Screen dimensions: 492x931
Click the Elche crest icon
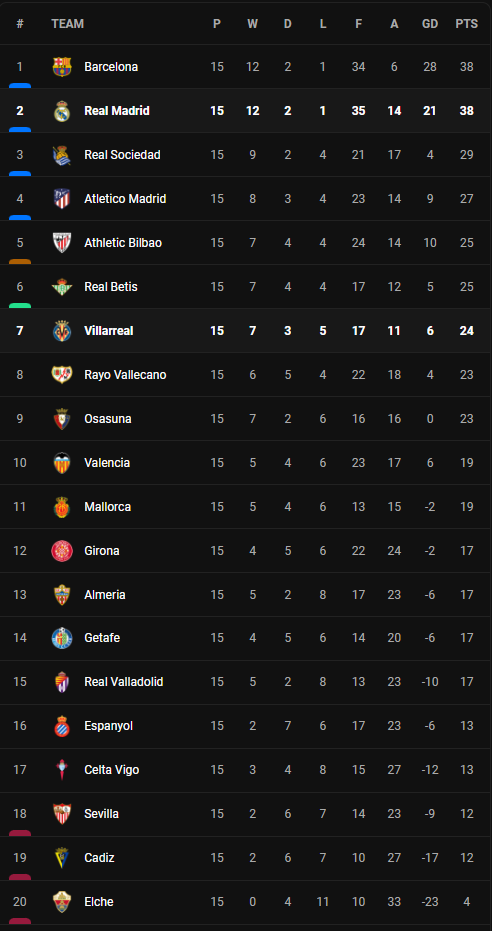[x=62, y=901]
